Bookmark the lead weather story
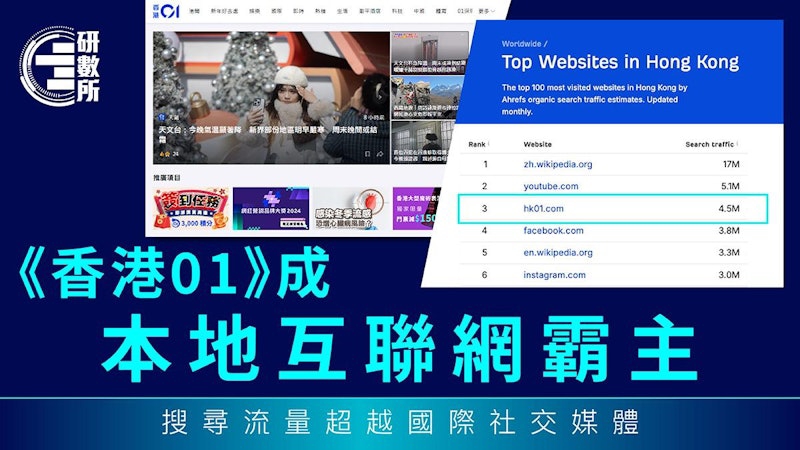 [x=367, y=154]
